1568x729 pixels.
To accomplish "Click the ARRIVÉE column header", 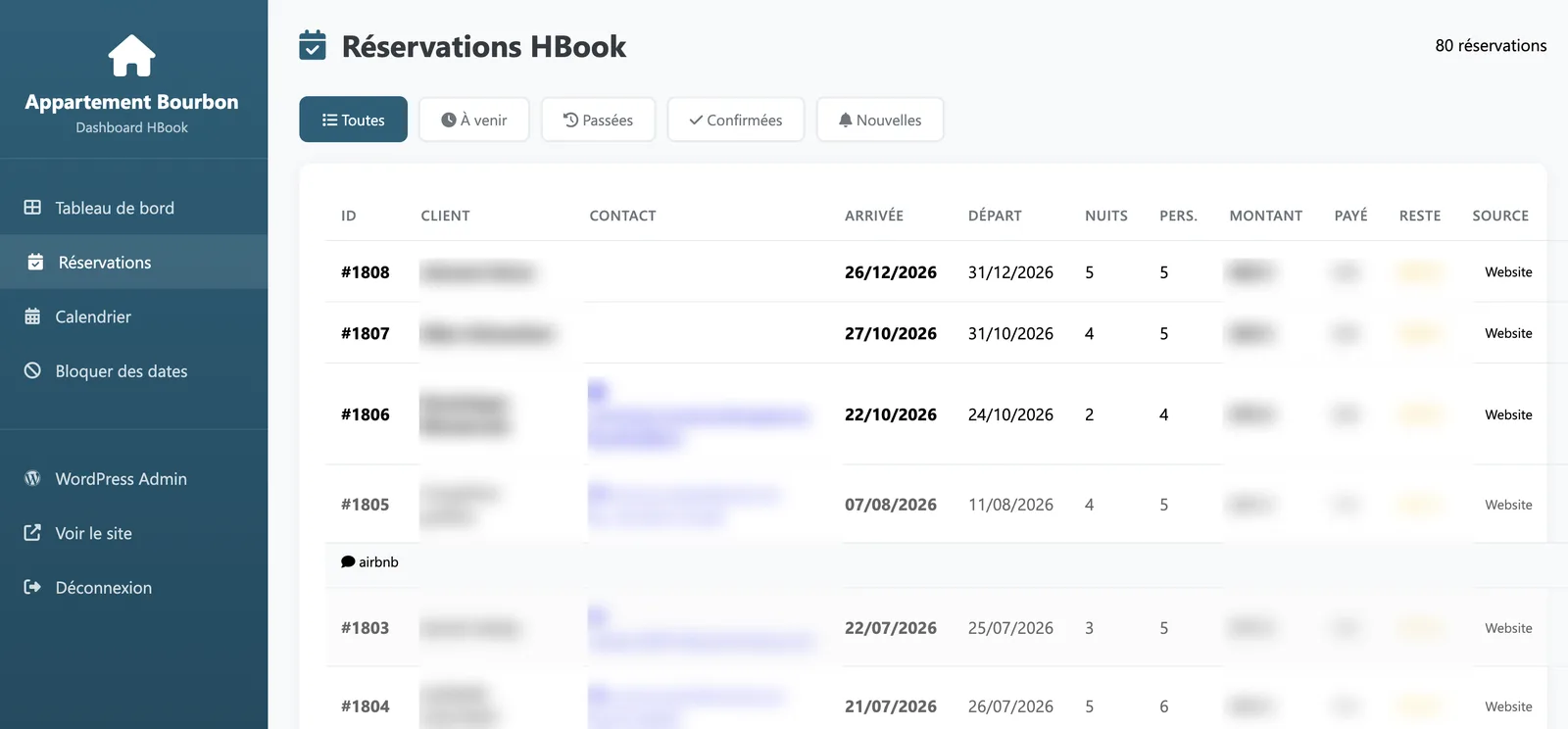I will tap(874, 216).
